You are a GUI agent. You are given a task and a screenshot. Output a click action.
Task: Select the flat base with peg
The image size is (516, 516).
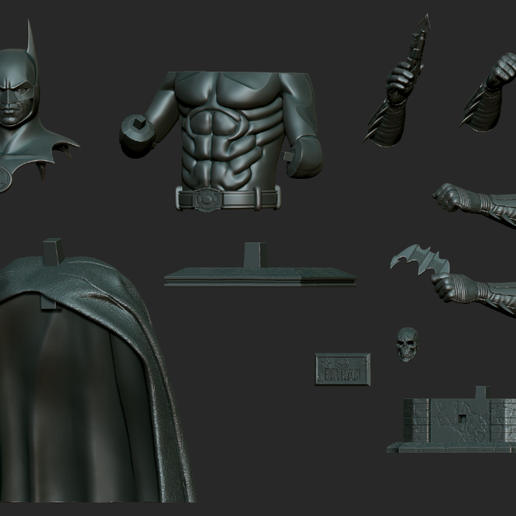pos(260,265)
